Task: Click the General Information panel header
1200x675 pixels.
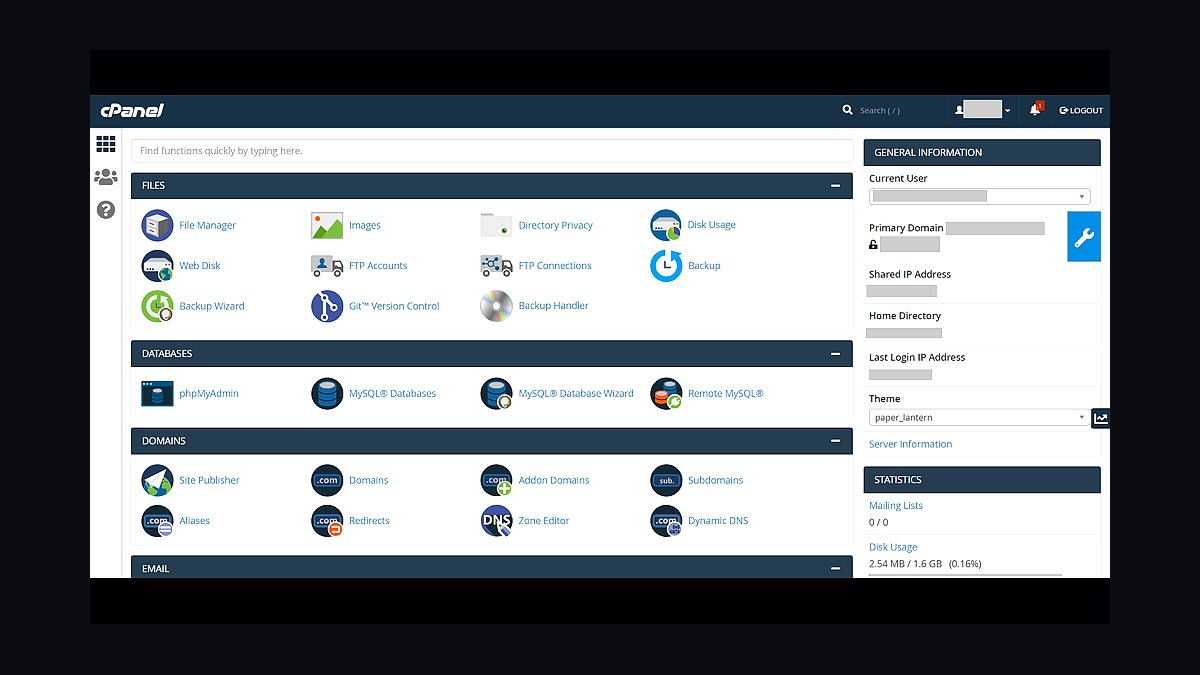Action: pos(982,152)
